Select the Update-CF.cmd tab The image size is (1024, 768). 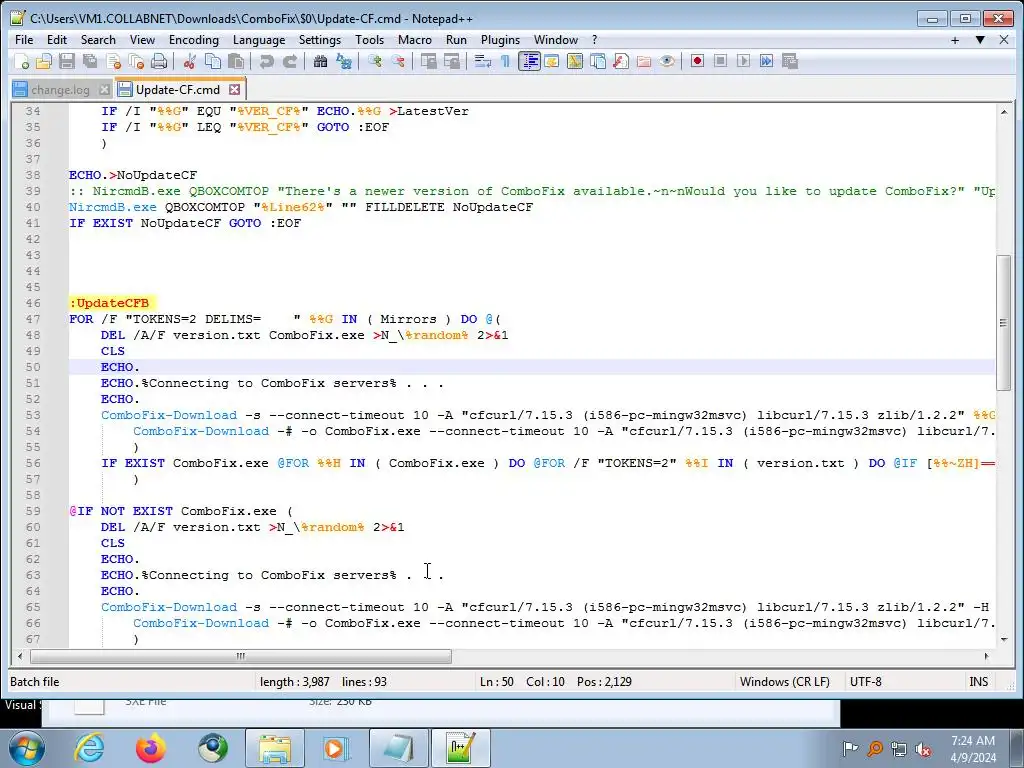(178, 89)
